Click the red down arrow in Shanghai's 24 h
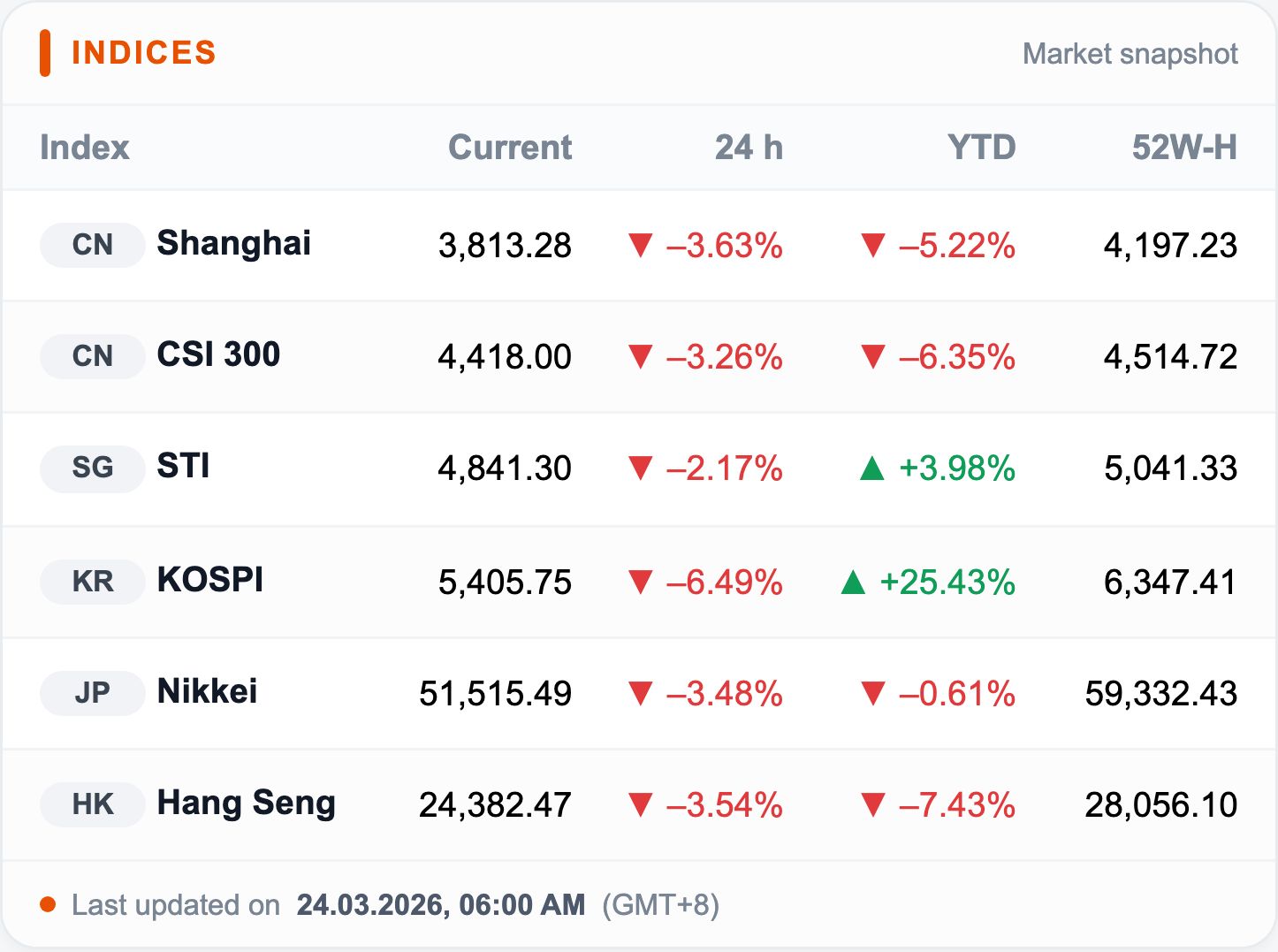Image resolution: width=1278 pixels, height=952 pixels. click(x=640, y=245)
